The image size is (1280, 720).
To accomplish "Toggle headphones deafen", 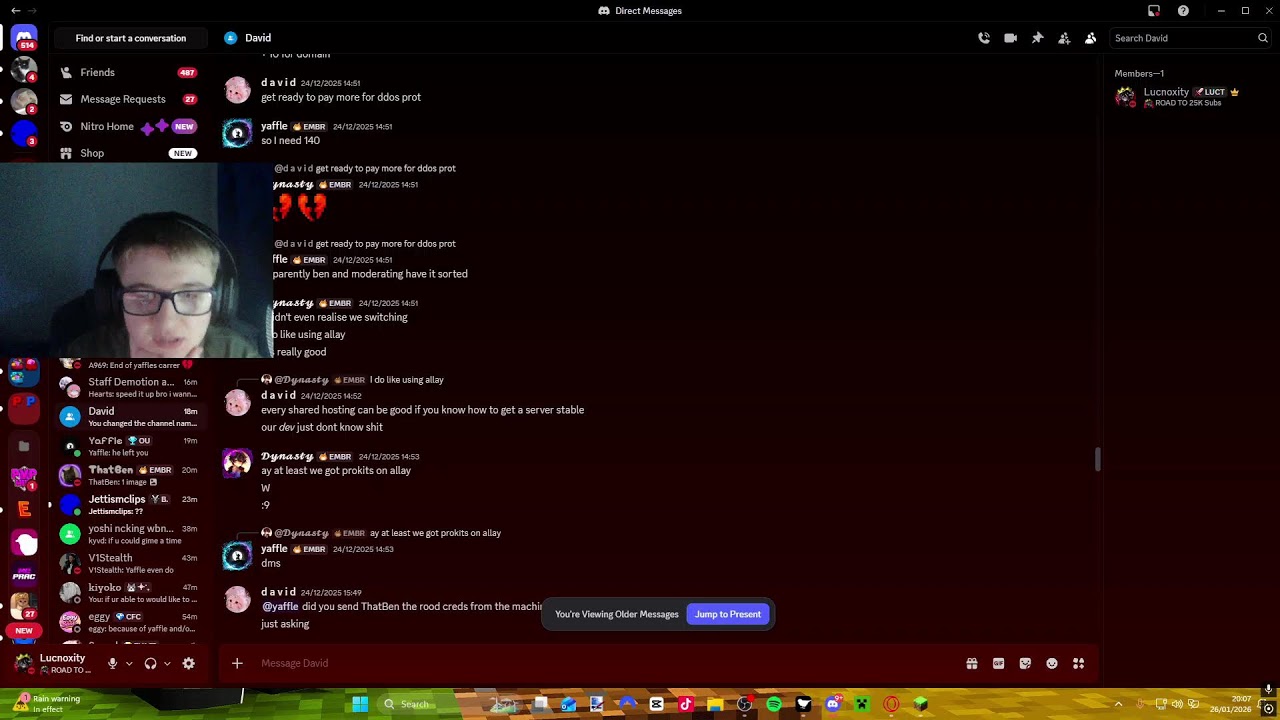I will click(x=150, y=663).
